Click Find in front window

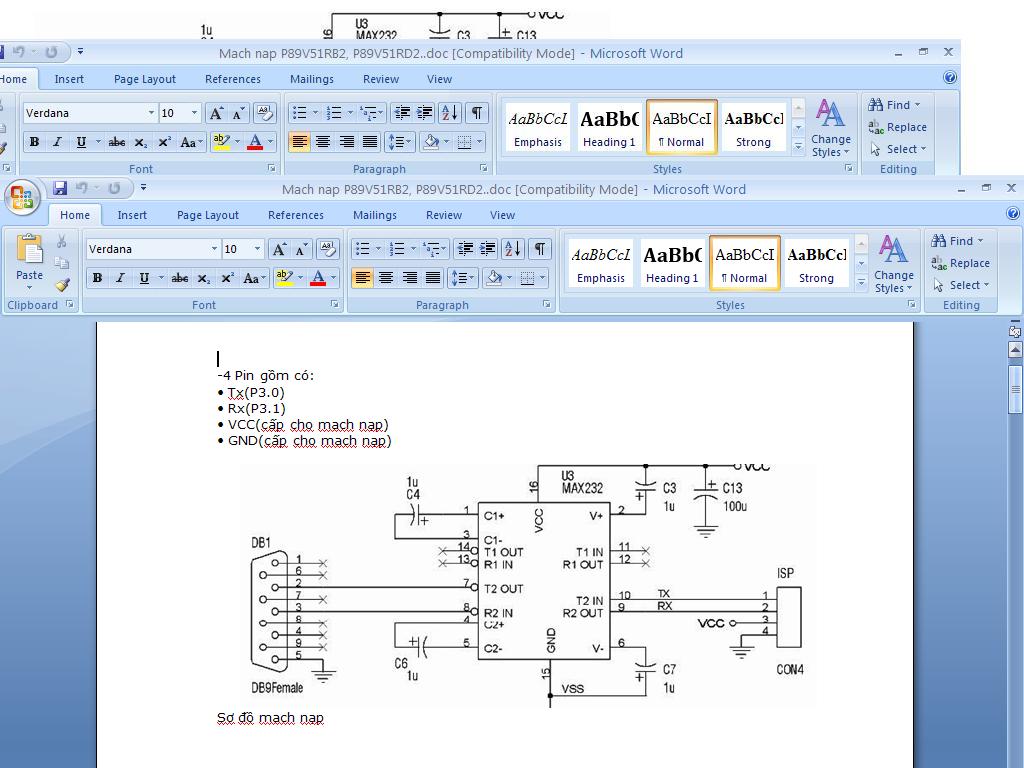coord(958,241)
